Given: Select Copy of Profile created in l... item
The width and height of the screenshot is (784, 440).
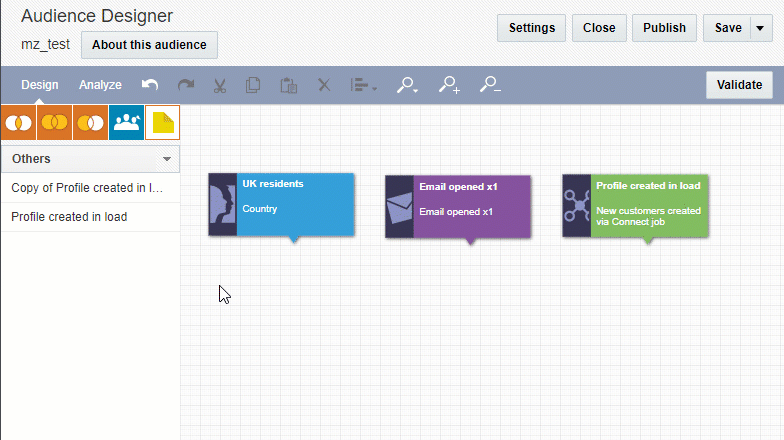Looking at the screenshot, I should click(90, 188).
